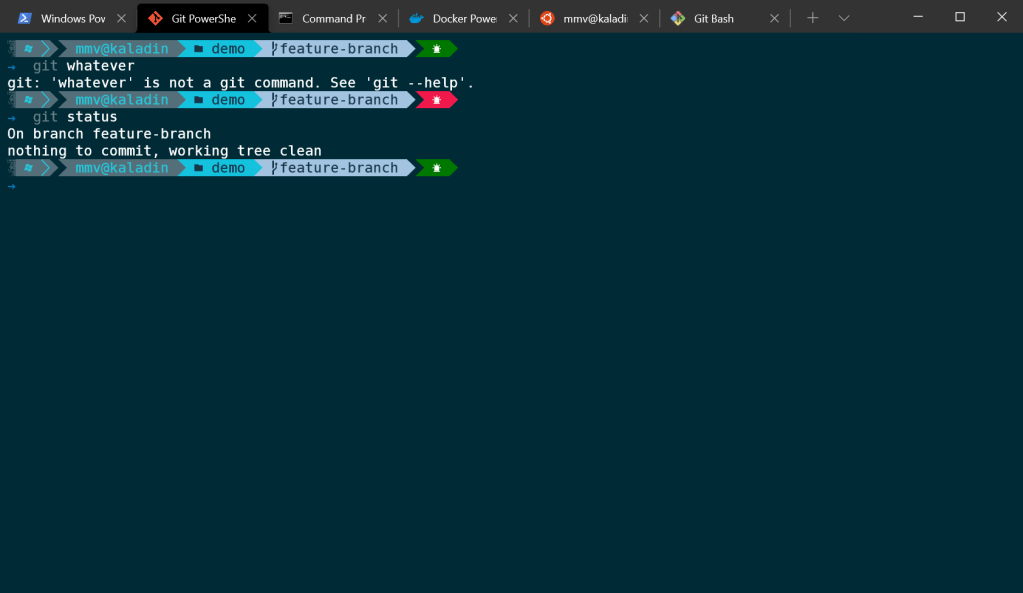
Task: Expand the new tab profile dropdown
Action: point(844,18)
